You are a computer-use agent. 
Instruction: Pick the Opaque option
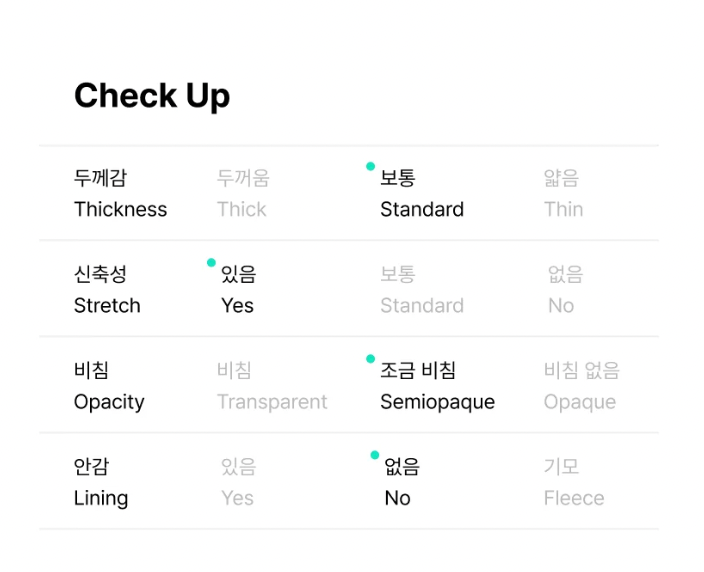point(581,387)
